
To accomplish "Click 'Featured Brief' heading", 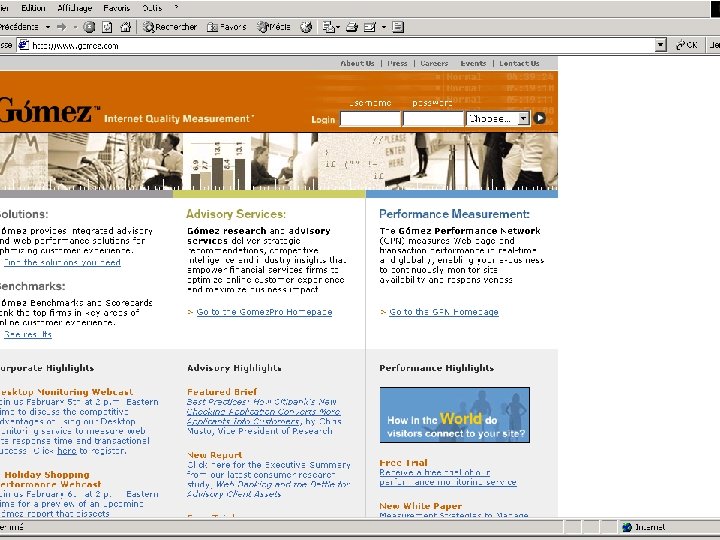I will [222, 392].
